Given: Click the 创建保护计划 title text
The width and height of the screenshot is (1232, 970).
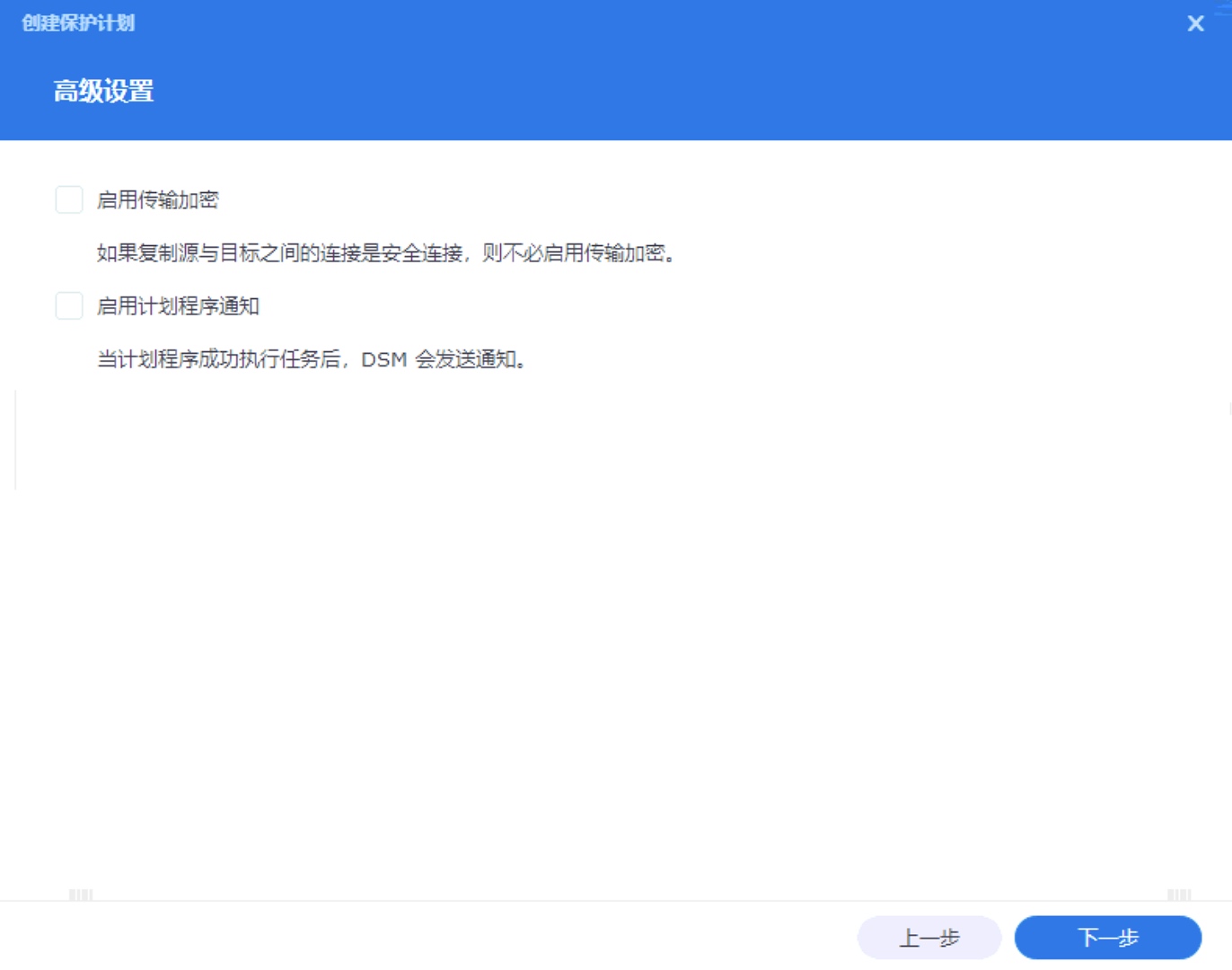Looking at the screenshot, I should 78,23.
